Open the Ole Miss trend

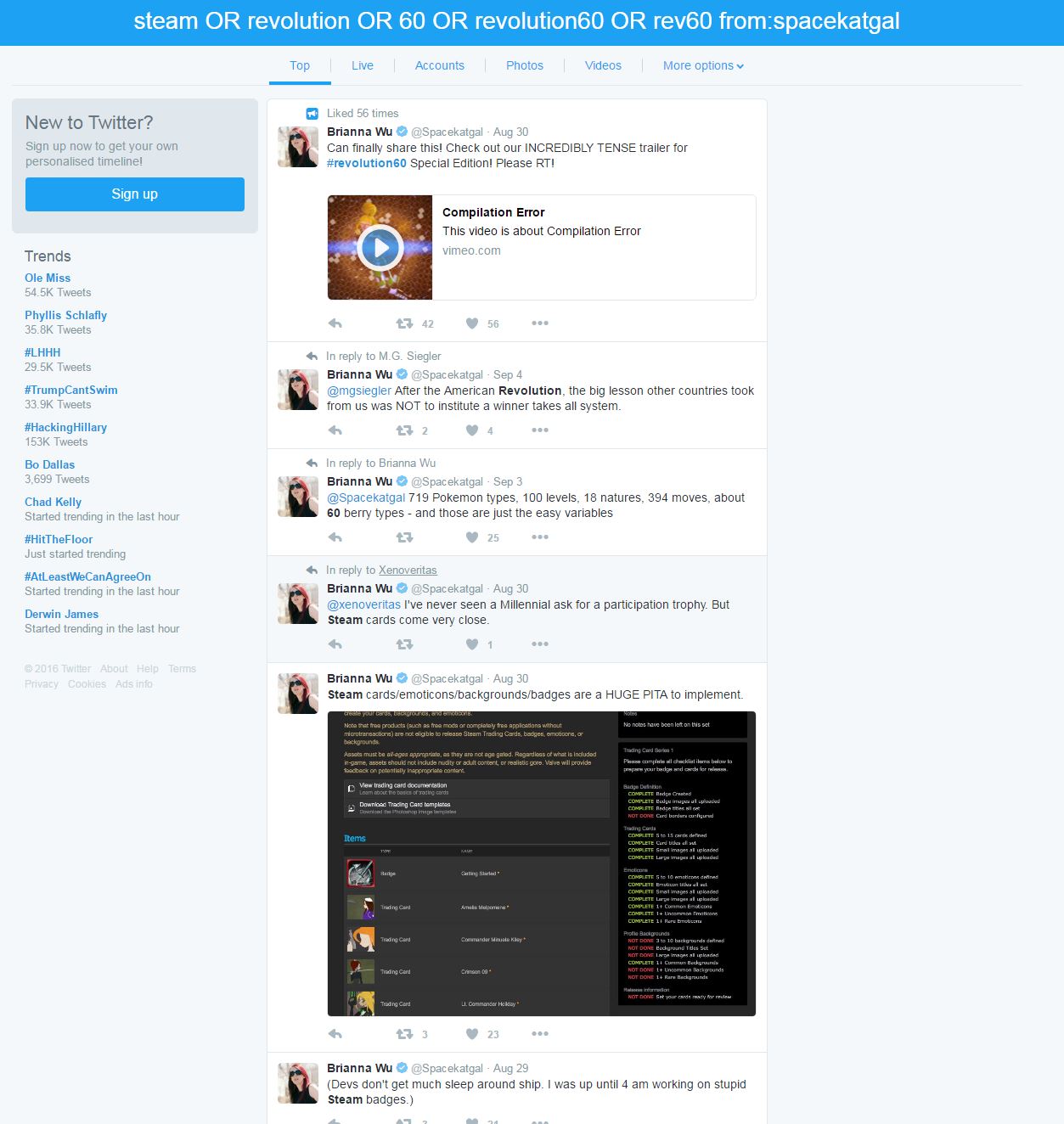coord(48,278)
